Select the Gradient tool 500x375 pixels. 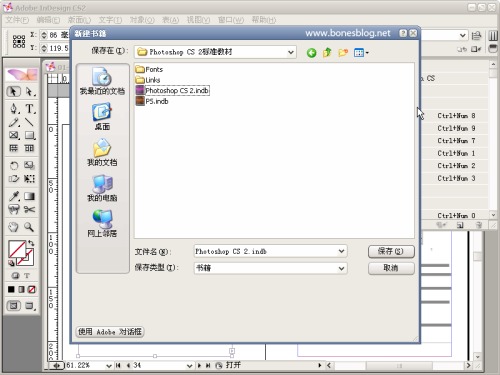point(29,196)
